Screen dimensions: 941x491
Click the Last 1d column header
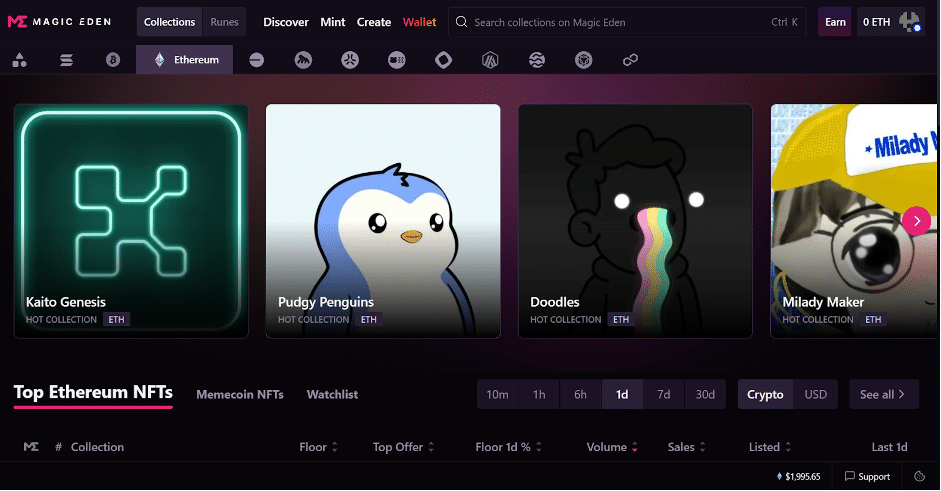889,447
